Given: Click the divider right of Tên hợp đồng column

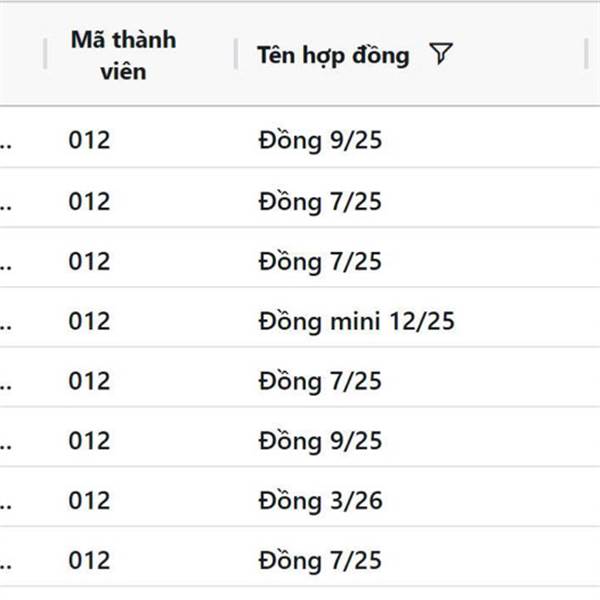Looking at the screenshot, I should 586,54.
